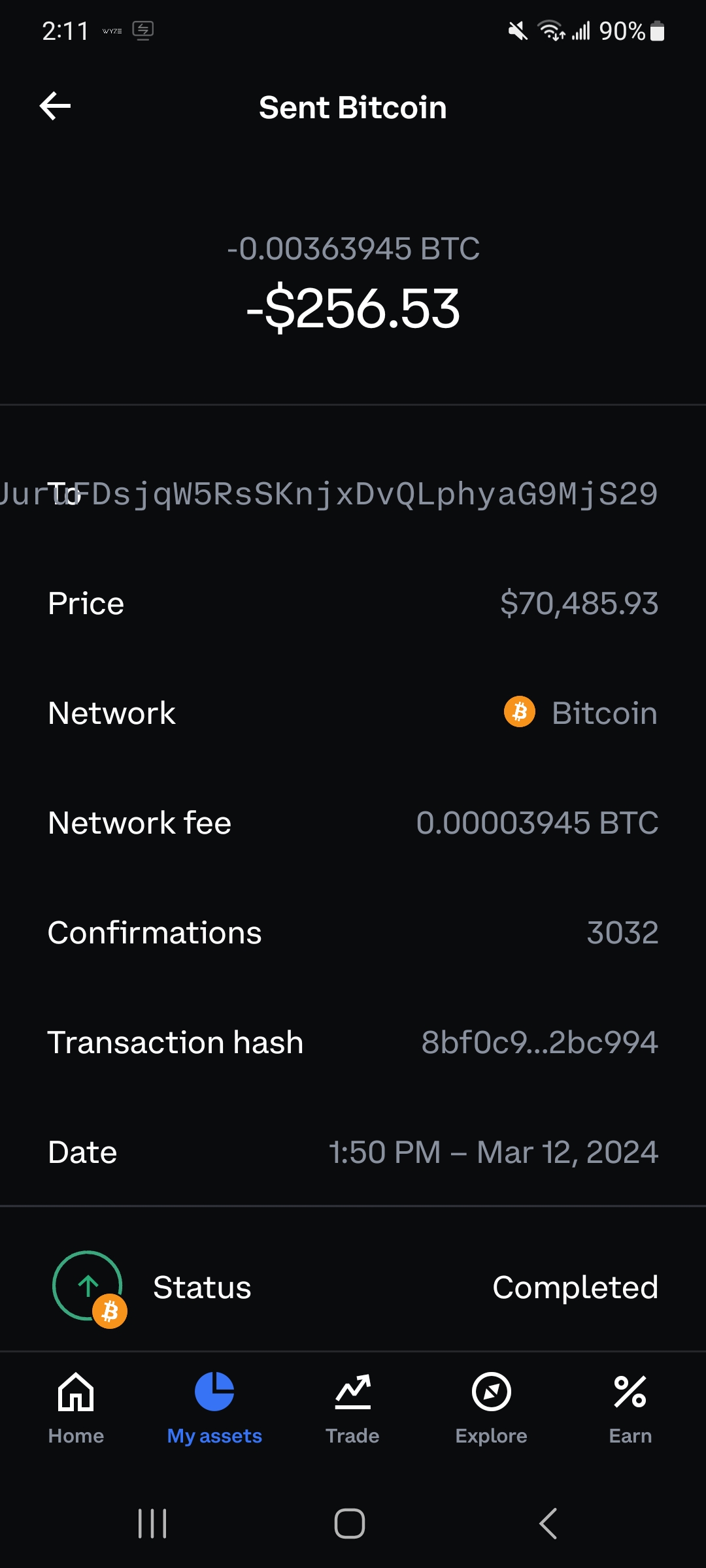Tap the Completed status text
This screenshot has height=1568, width=706.
pos(575,1287)
